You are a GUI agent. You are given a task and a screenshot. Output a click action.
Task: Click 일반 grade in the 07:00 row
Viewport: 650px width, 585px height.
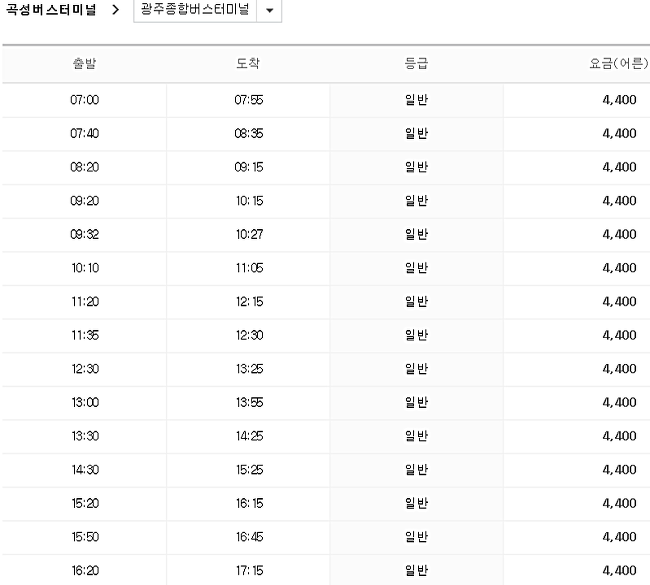pyautogui.click(x=416, y=100)
